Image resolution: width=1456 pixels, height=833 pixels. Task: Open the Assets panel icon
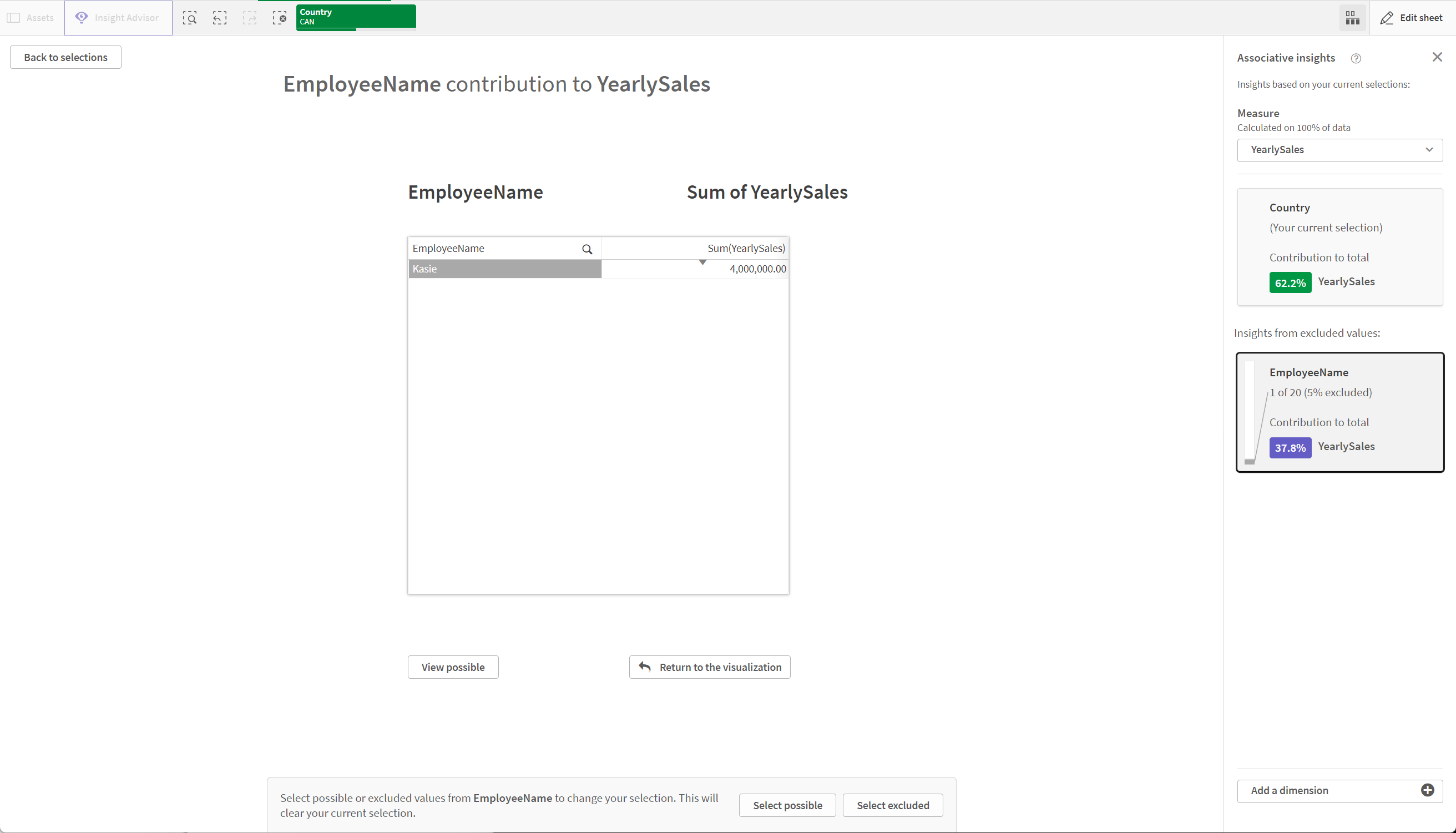(14, 17)
